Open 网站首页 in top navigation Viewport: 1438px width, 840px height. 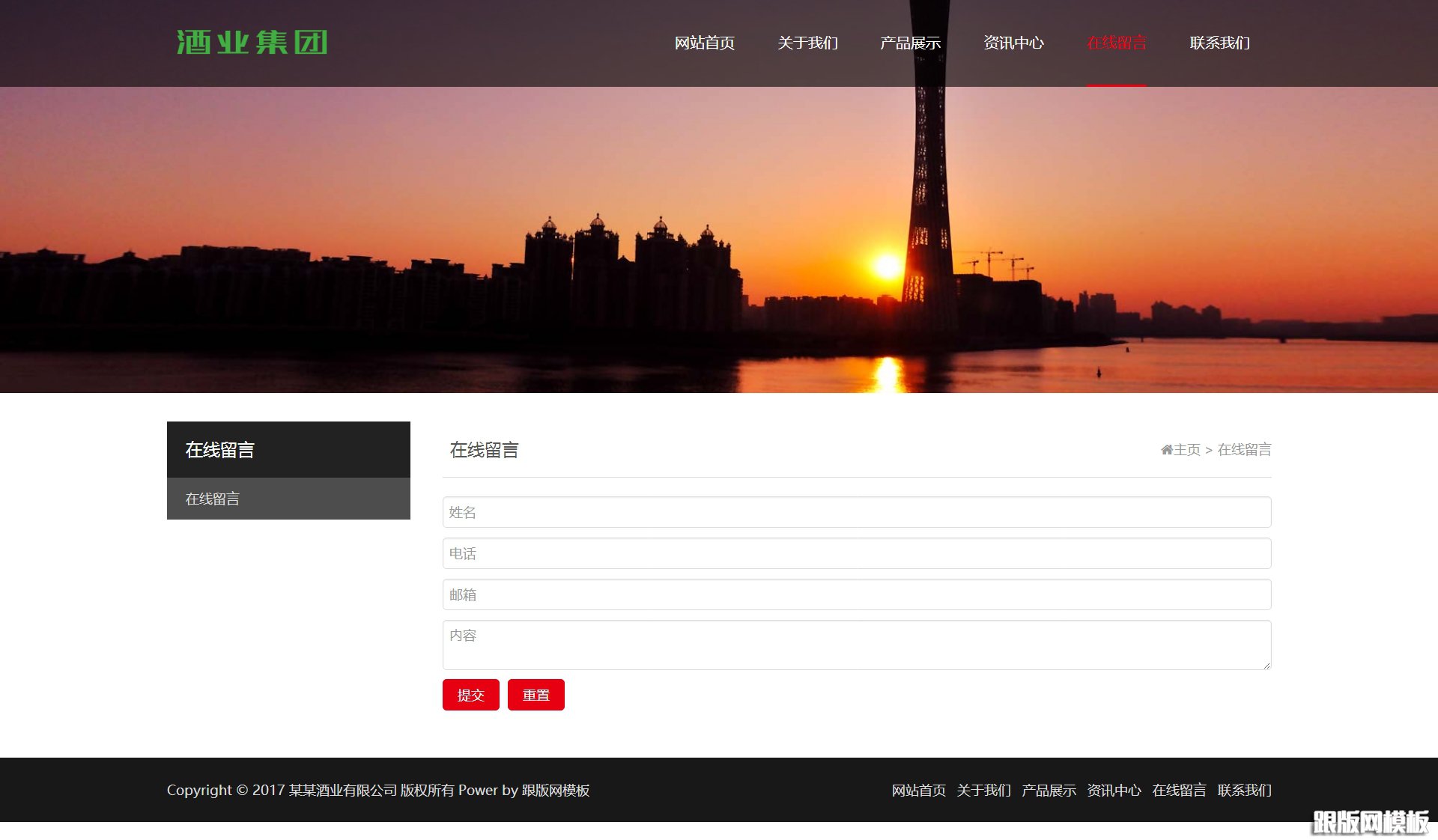704,43
